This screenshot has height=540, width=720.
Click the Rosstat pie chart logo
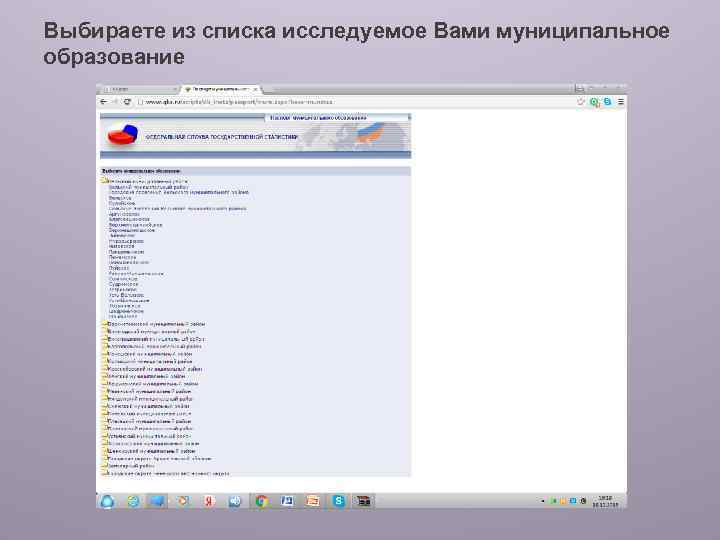(122, 135)
